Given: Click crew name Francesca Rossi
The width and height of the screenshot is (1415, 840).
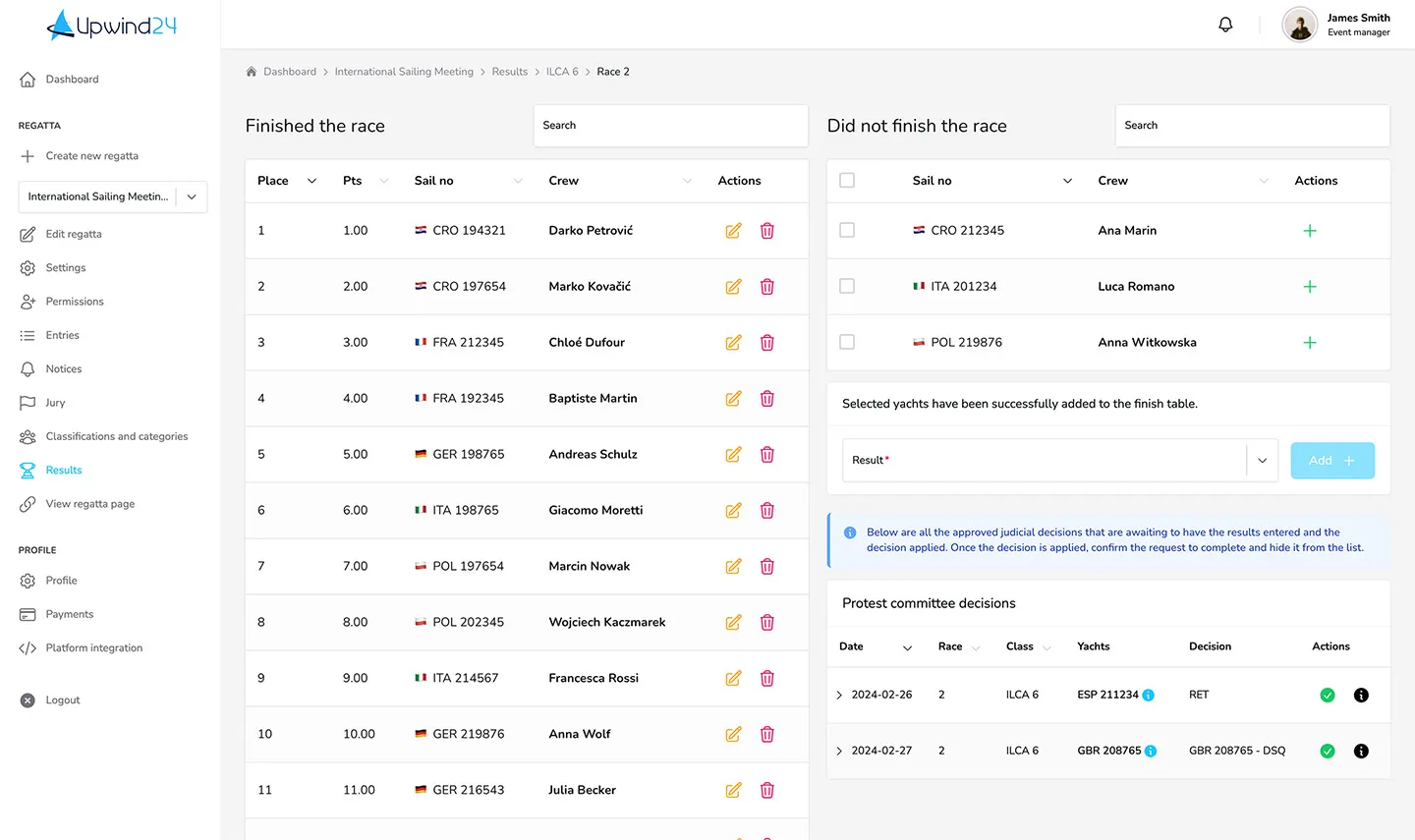Looking at the screenshot, I should (594, 679).
